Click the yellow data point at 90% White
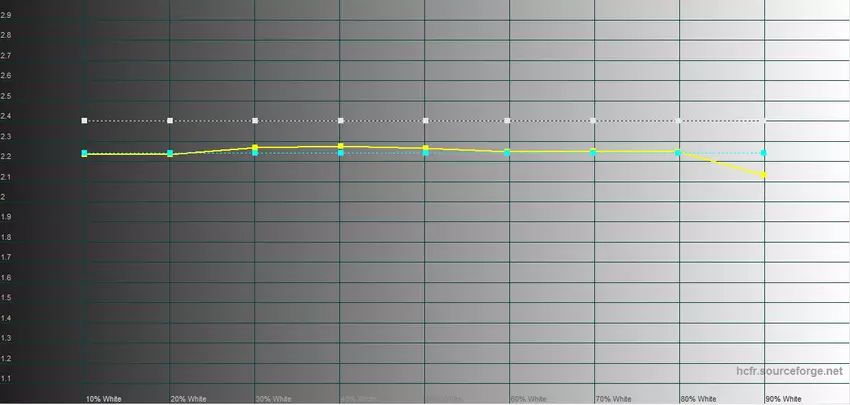This screenshot has height=405, width=850. [764, 175]
